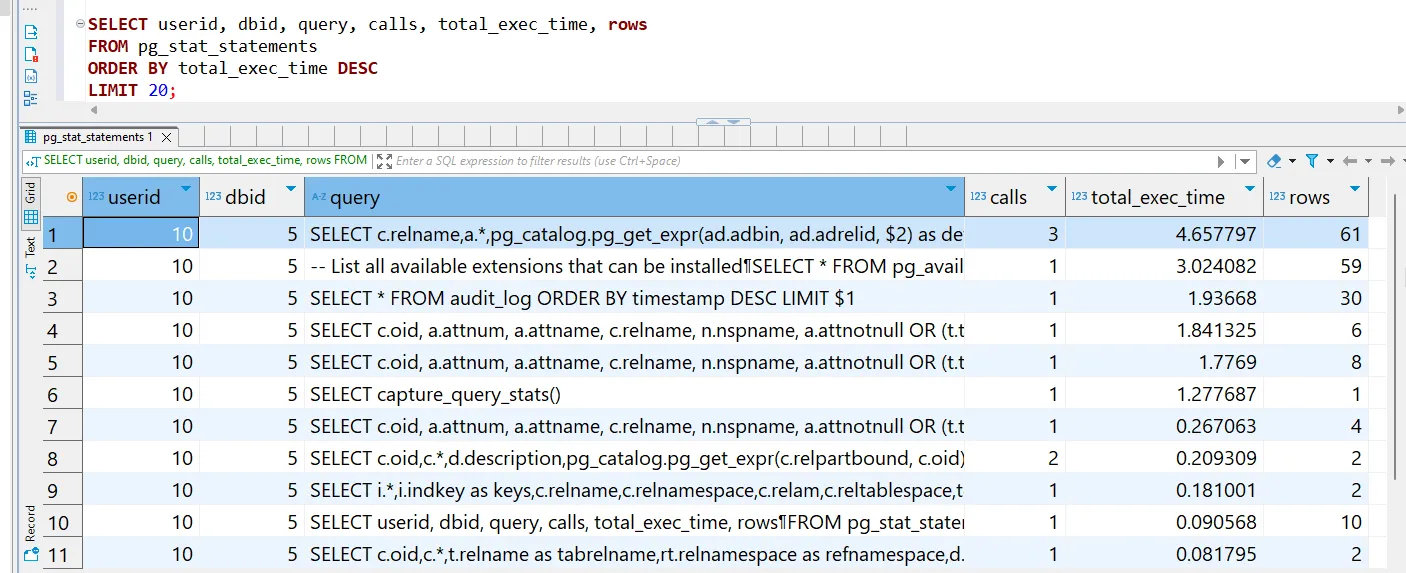This screenshot has width=1406, height=573.
Task: Click the calls column header
Action: (1008, 197)
